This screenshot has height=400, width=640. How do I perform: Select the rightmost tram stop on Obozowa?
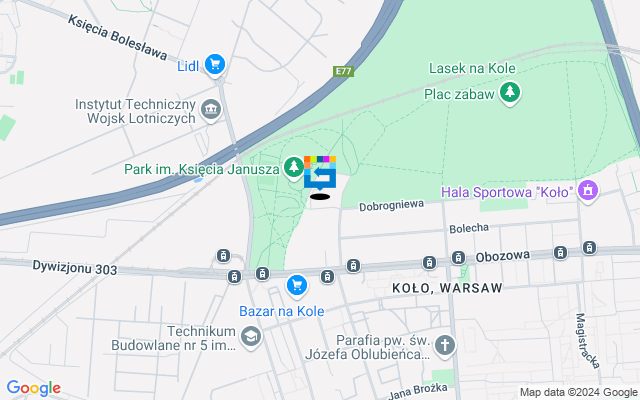point(589,247)
